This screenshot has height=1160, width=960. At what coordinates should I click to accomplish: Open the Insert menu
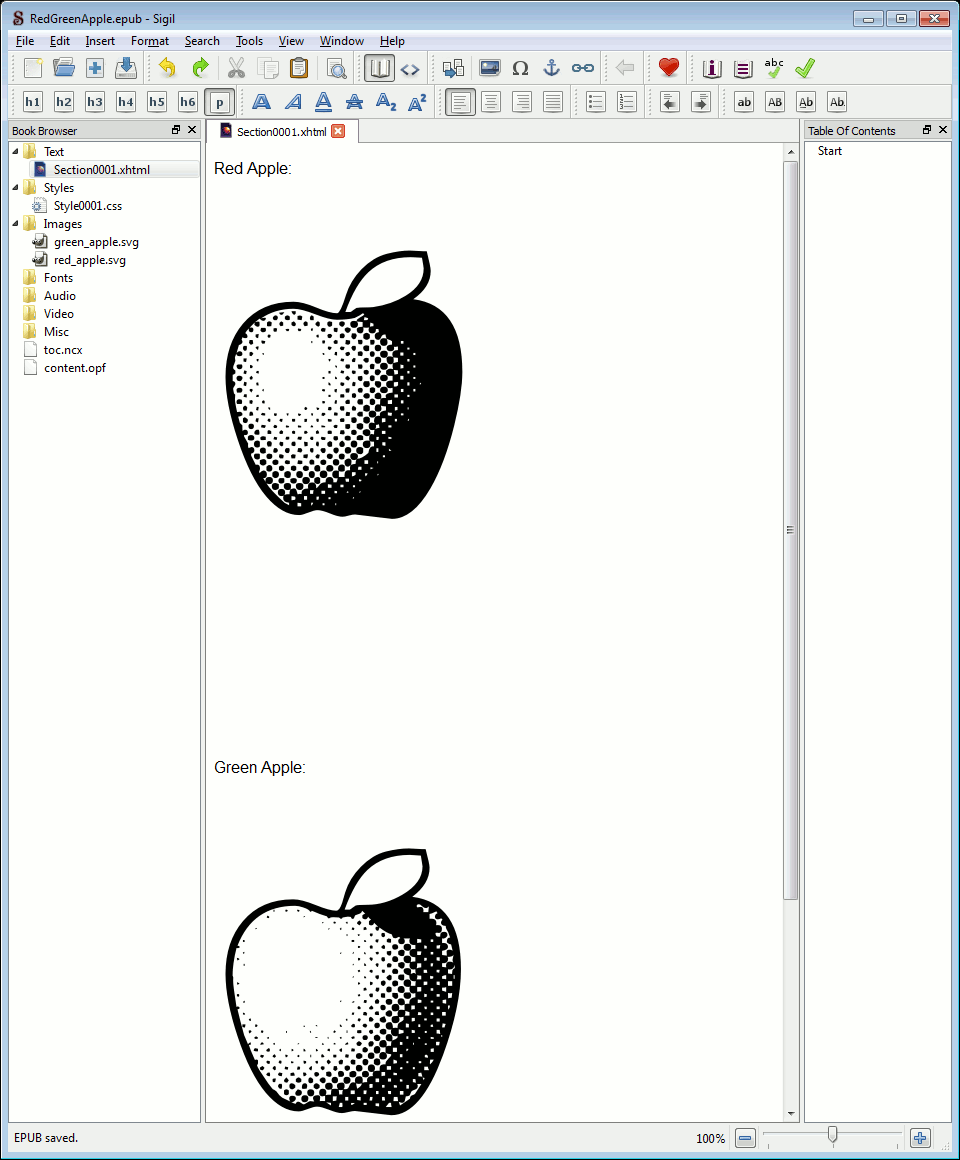tap(100, 41)
